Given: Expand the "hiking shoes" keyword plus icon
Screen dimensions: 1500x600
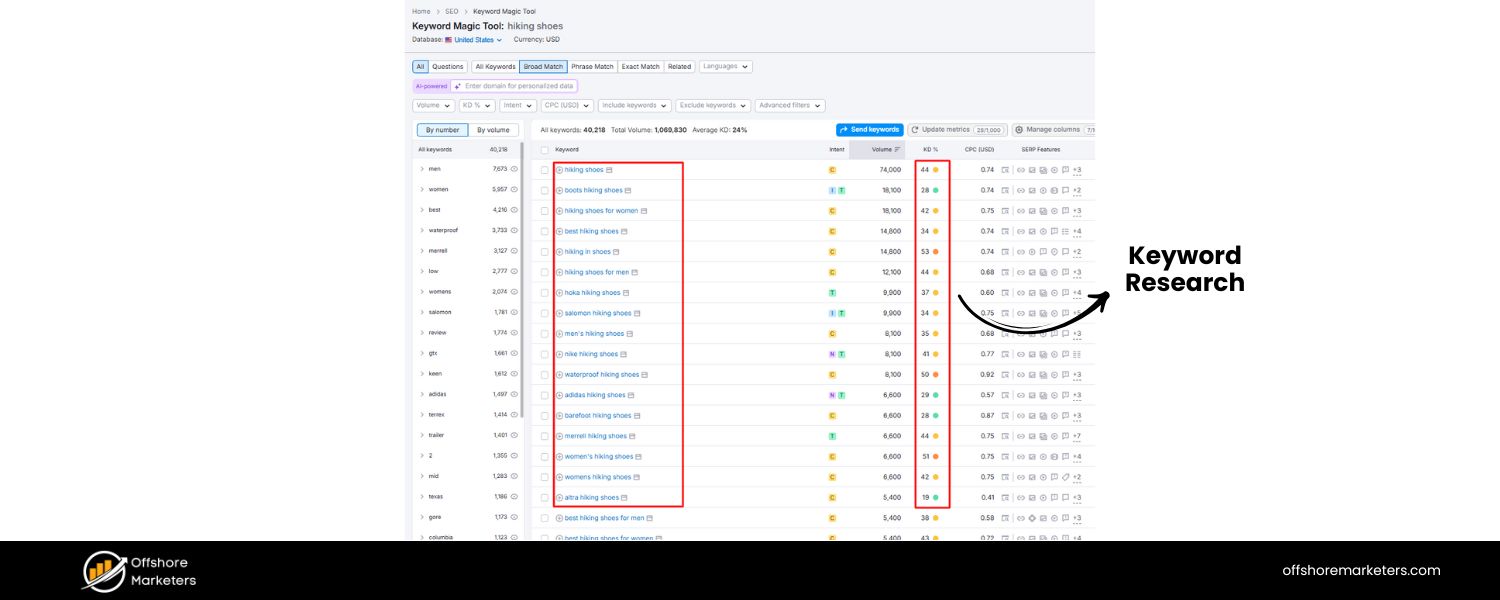Looking at the screenshot, I should [x=558, y=169].
